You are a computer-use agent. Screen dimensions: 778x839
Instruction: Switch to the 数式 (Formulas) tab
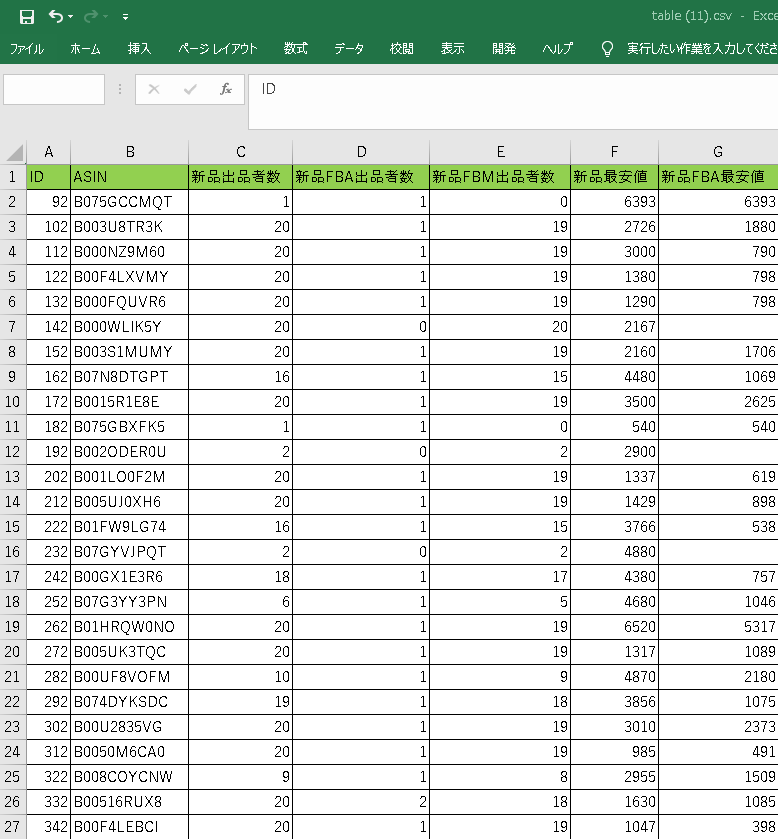[295, 49]
